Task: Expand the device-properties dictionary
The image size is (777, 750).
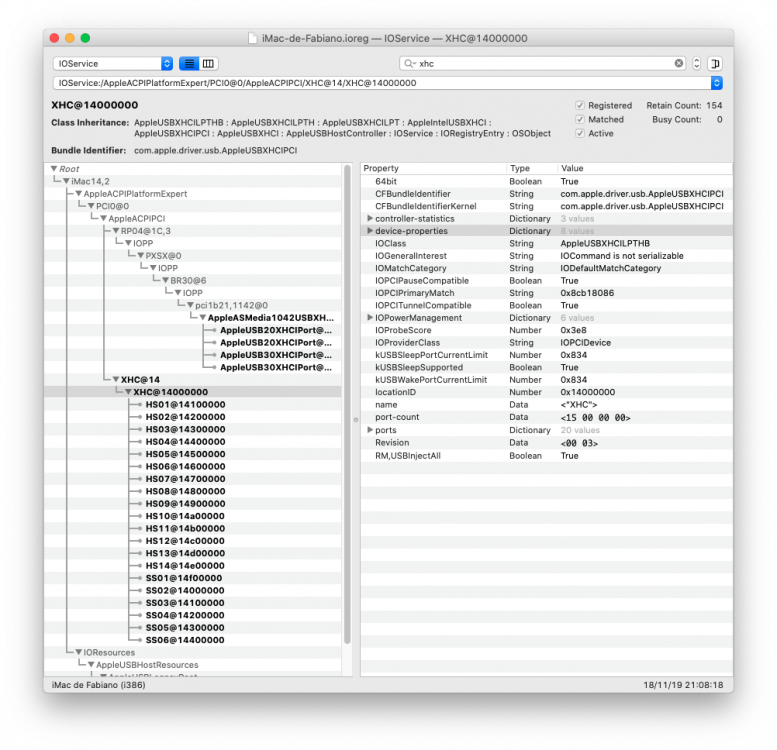Action: pyautogui.click(x=370, y=231)
